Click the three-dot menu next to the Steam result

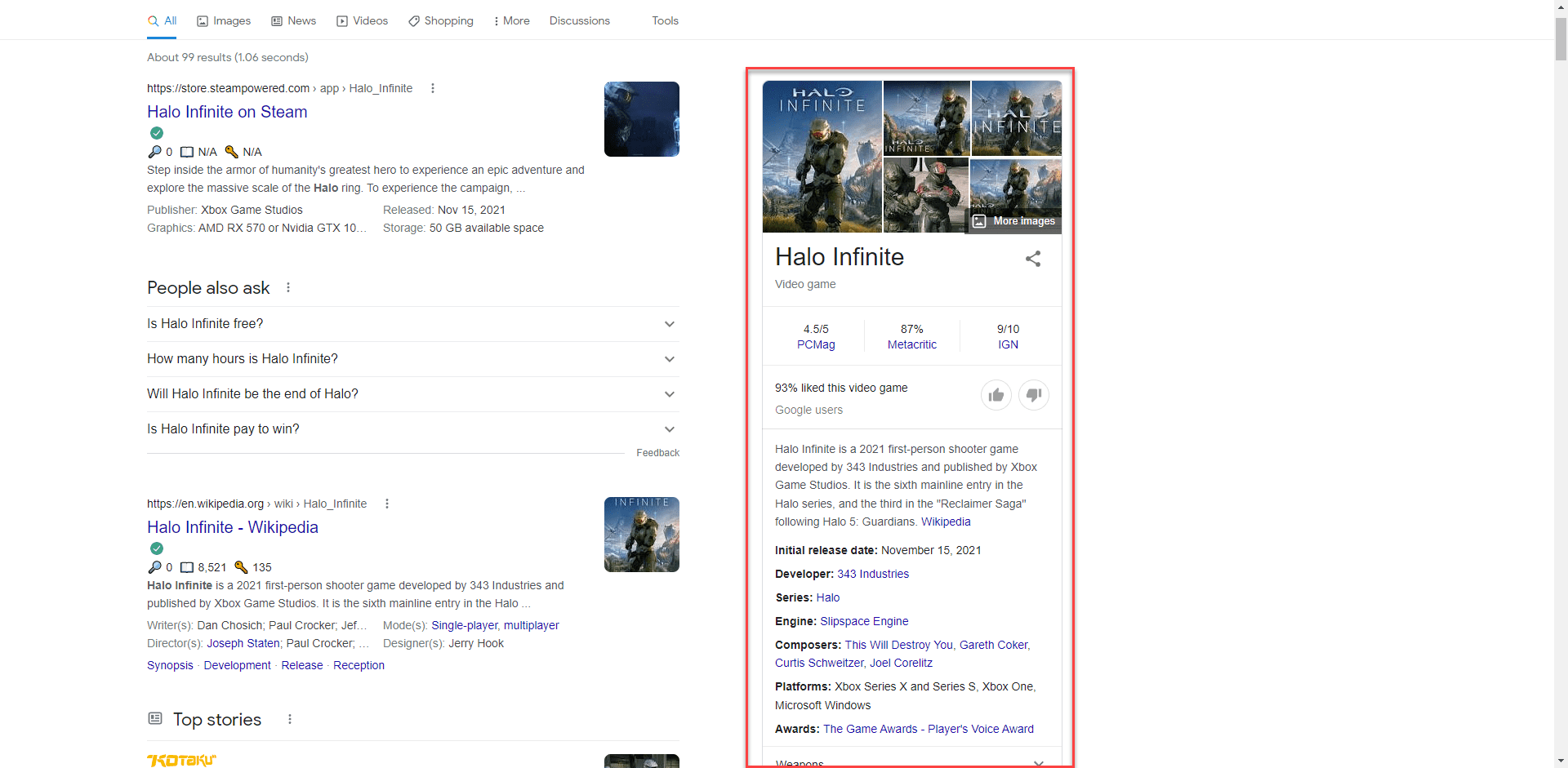432,88
